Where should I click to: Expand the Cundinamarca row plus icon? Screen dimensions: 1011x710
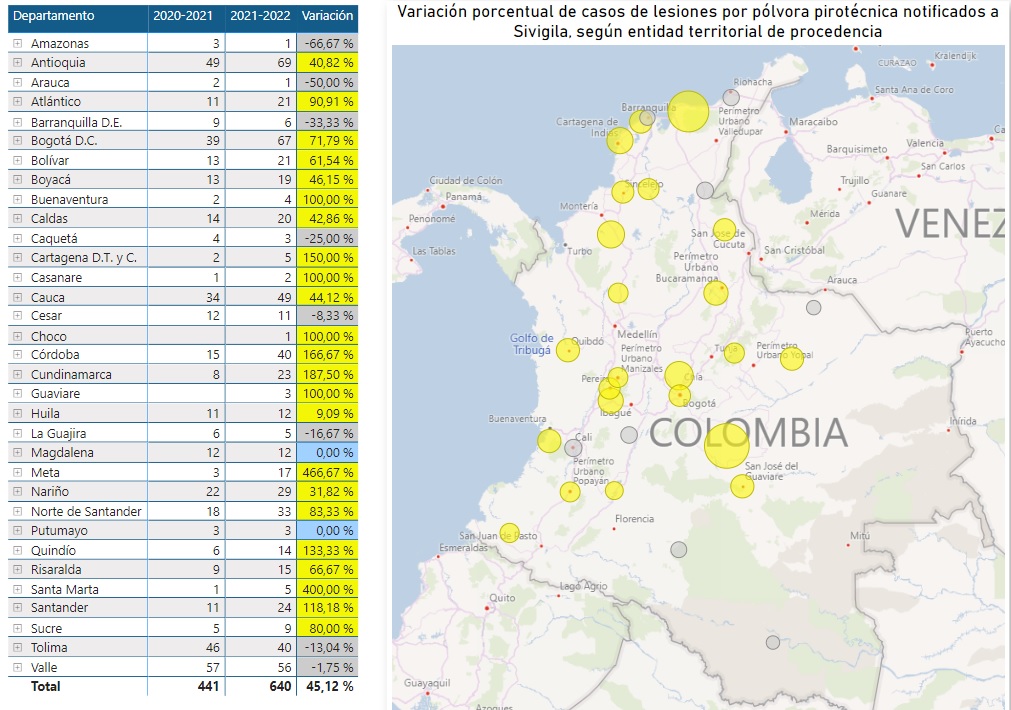17,375
